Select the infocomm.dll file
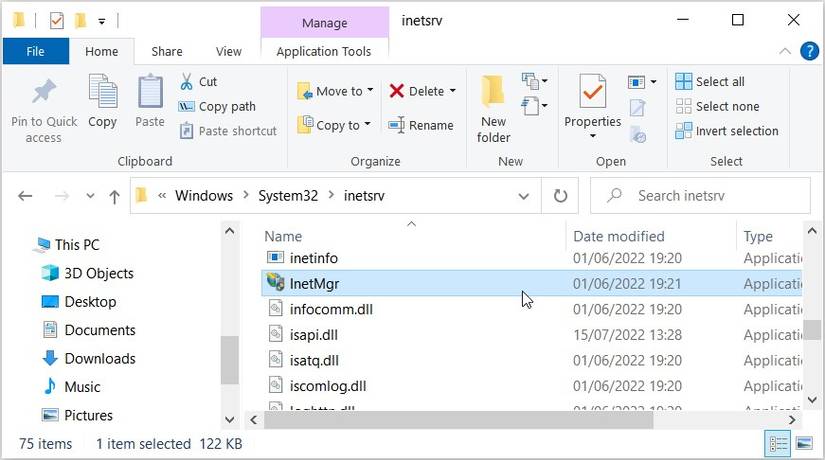Viewport: 825px width, 460px height. (x=330, y=309)
